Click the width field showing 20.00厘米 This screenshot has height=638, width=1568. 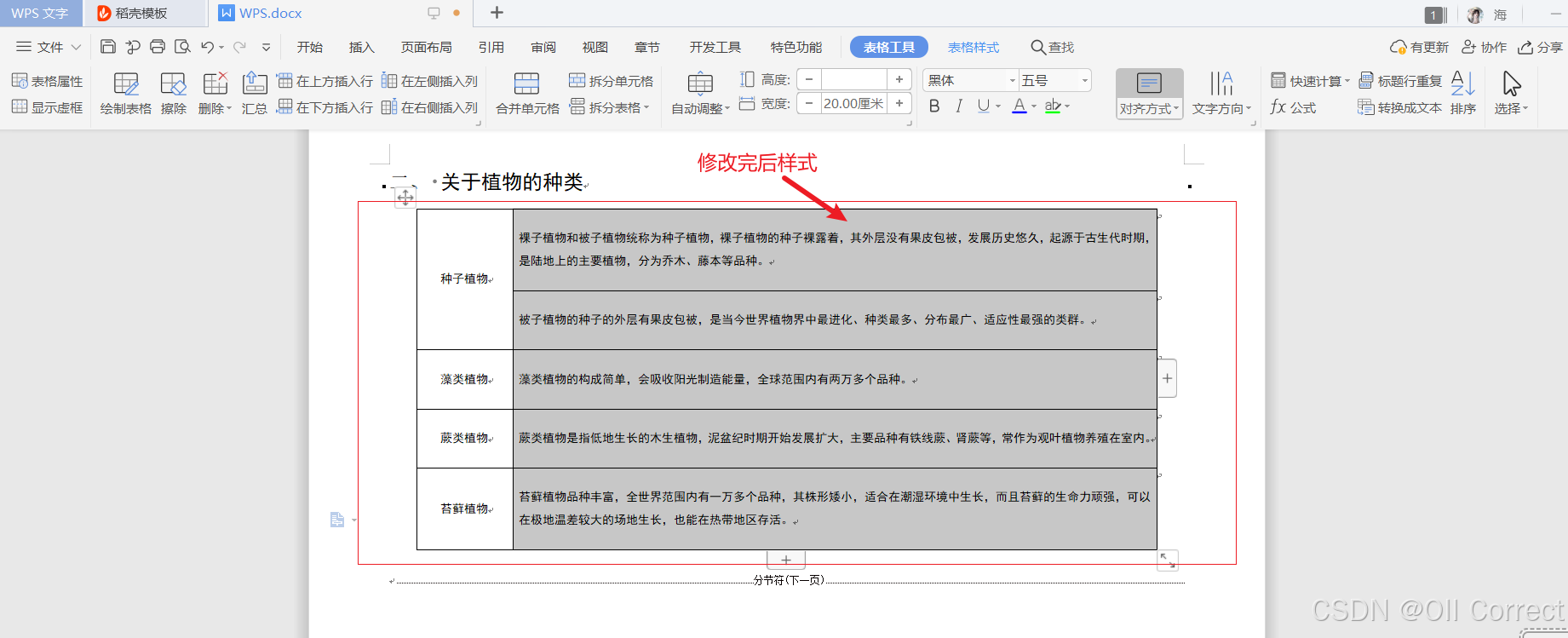click(x=853, y=103)
